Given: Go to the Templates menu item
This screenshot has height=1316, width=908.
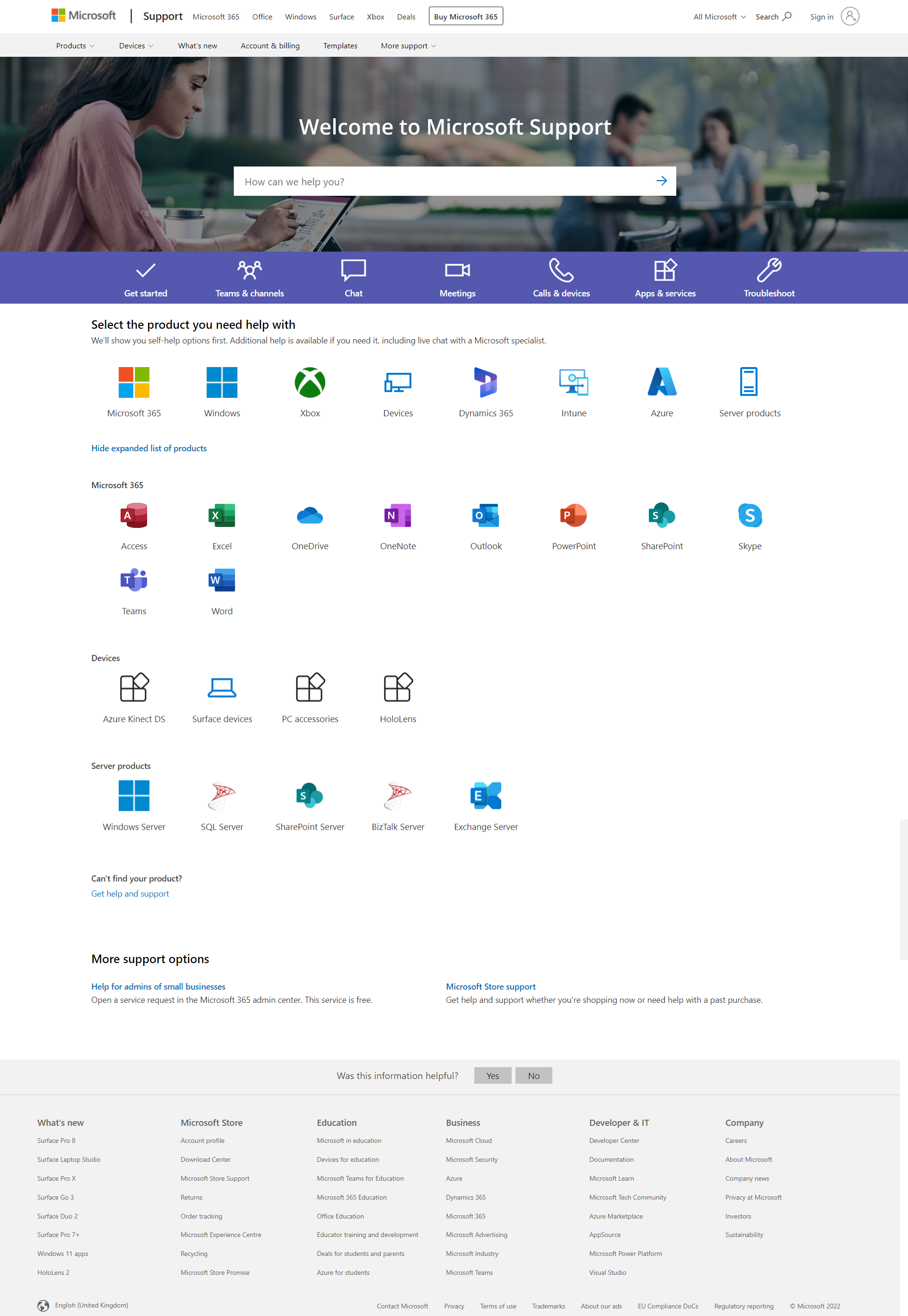Looking at the screenshot, I should pyautogui.click(x=340, y=45).
